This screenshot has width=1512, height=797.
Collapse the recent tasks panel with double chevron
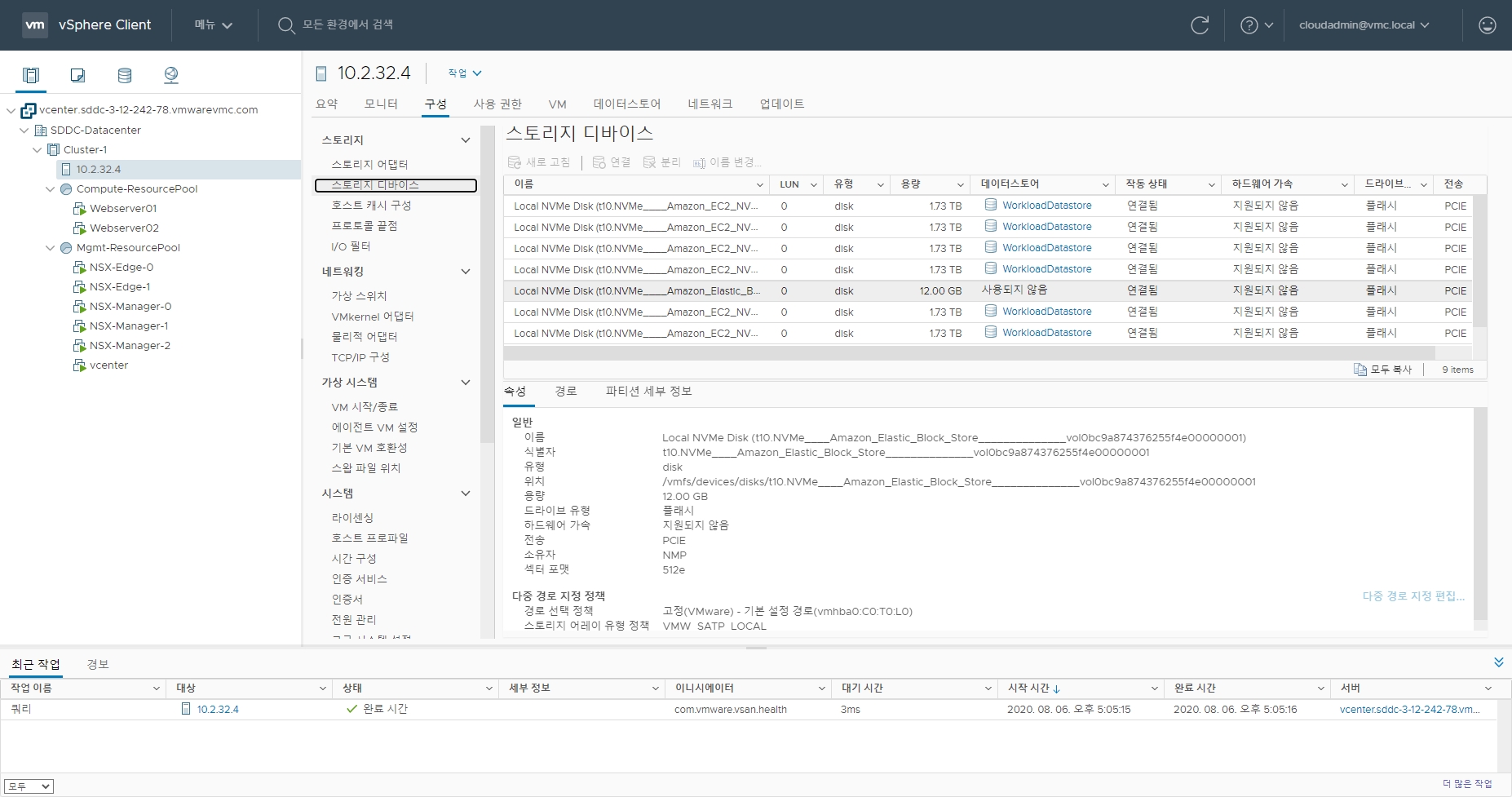click(x=1498, y=662)
